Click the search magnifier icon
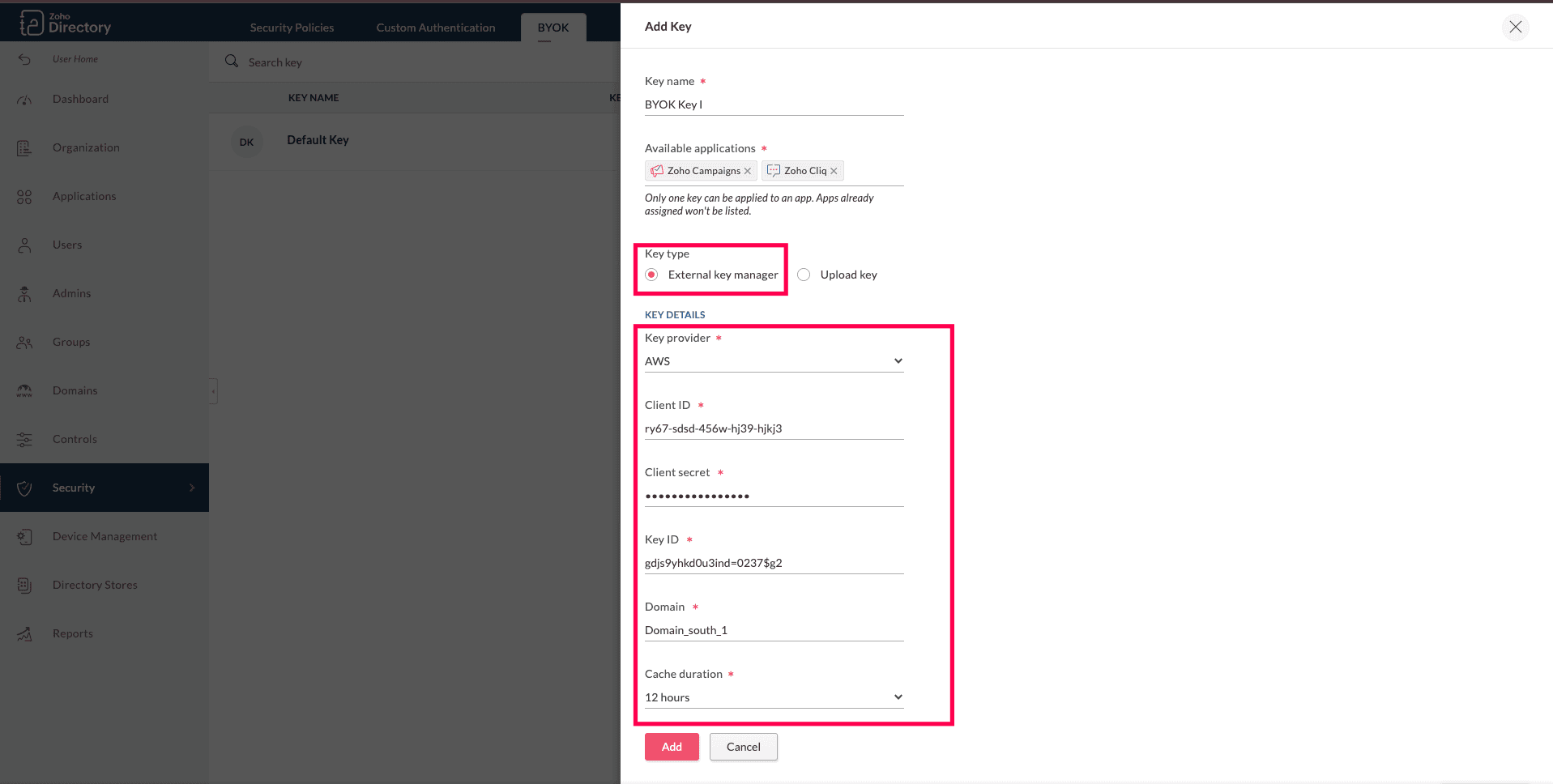 (232, 62)
